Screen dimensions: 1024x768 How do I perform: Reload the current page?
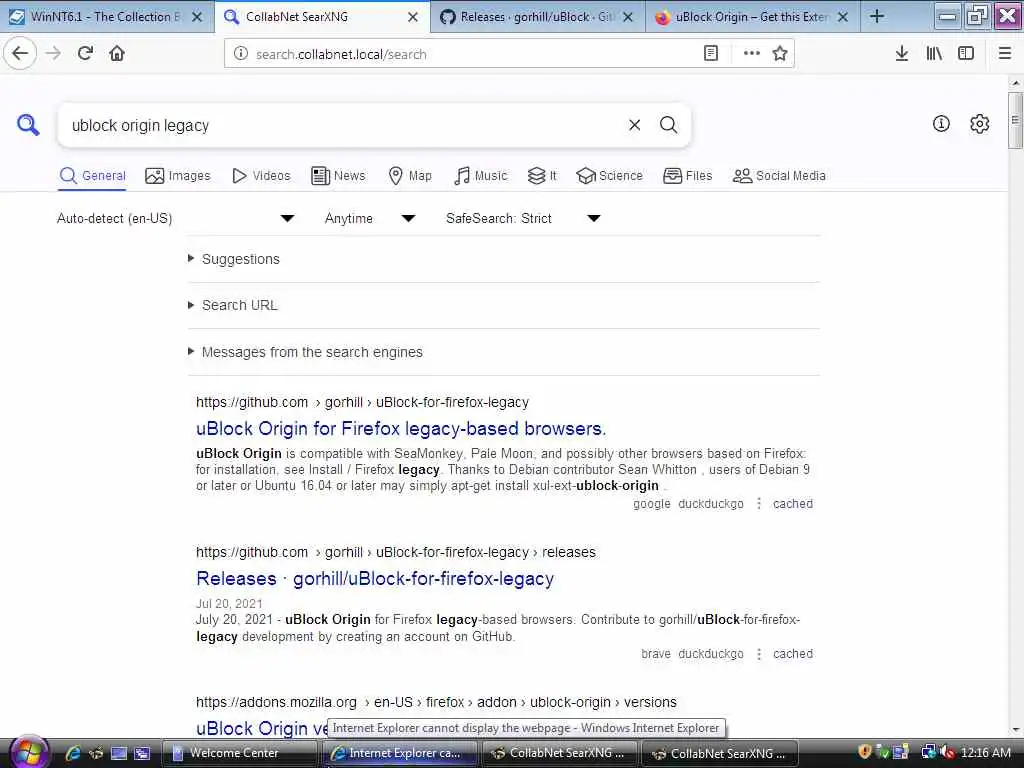(85, 54)
